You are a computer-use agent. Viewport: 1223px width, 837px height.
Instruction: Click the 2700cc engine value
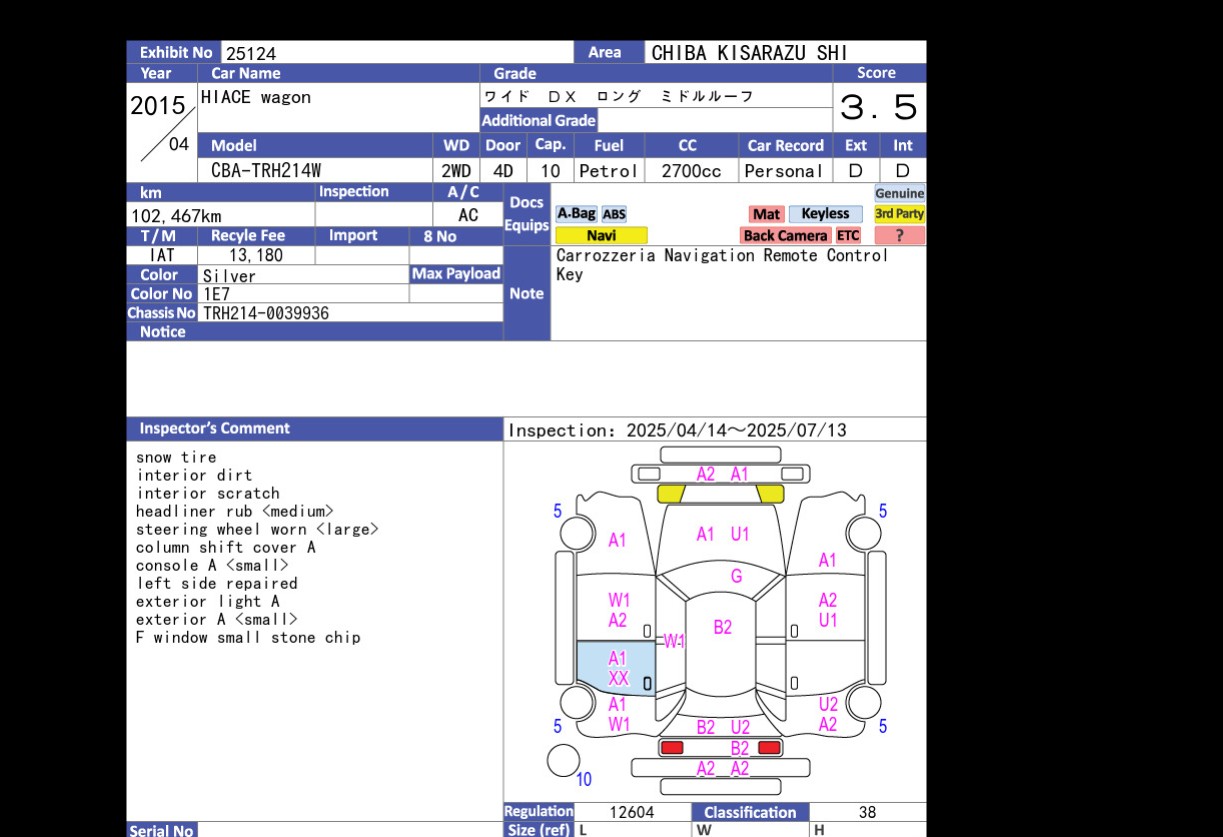[691, 171]
